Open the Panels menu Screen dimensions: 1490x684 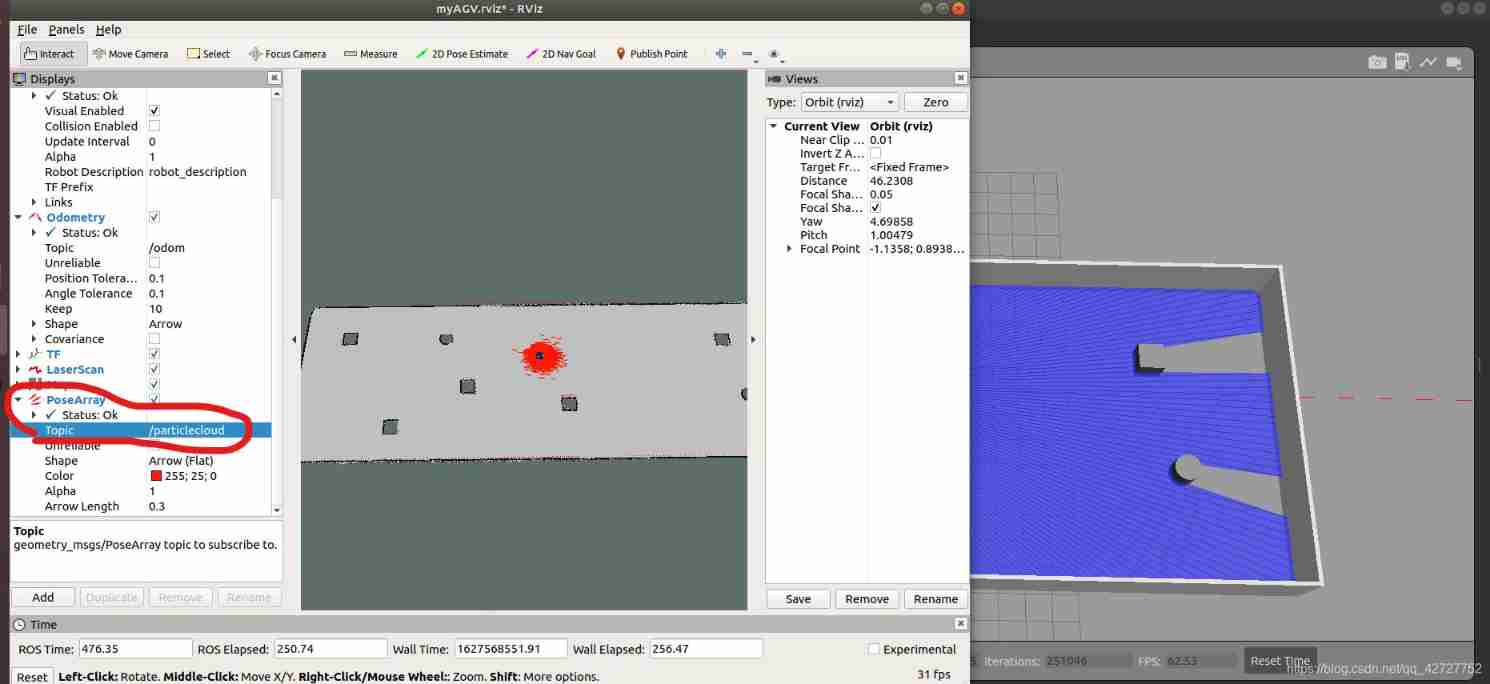click(66, 29)
